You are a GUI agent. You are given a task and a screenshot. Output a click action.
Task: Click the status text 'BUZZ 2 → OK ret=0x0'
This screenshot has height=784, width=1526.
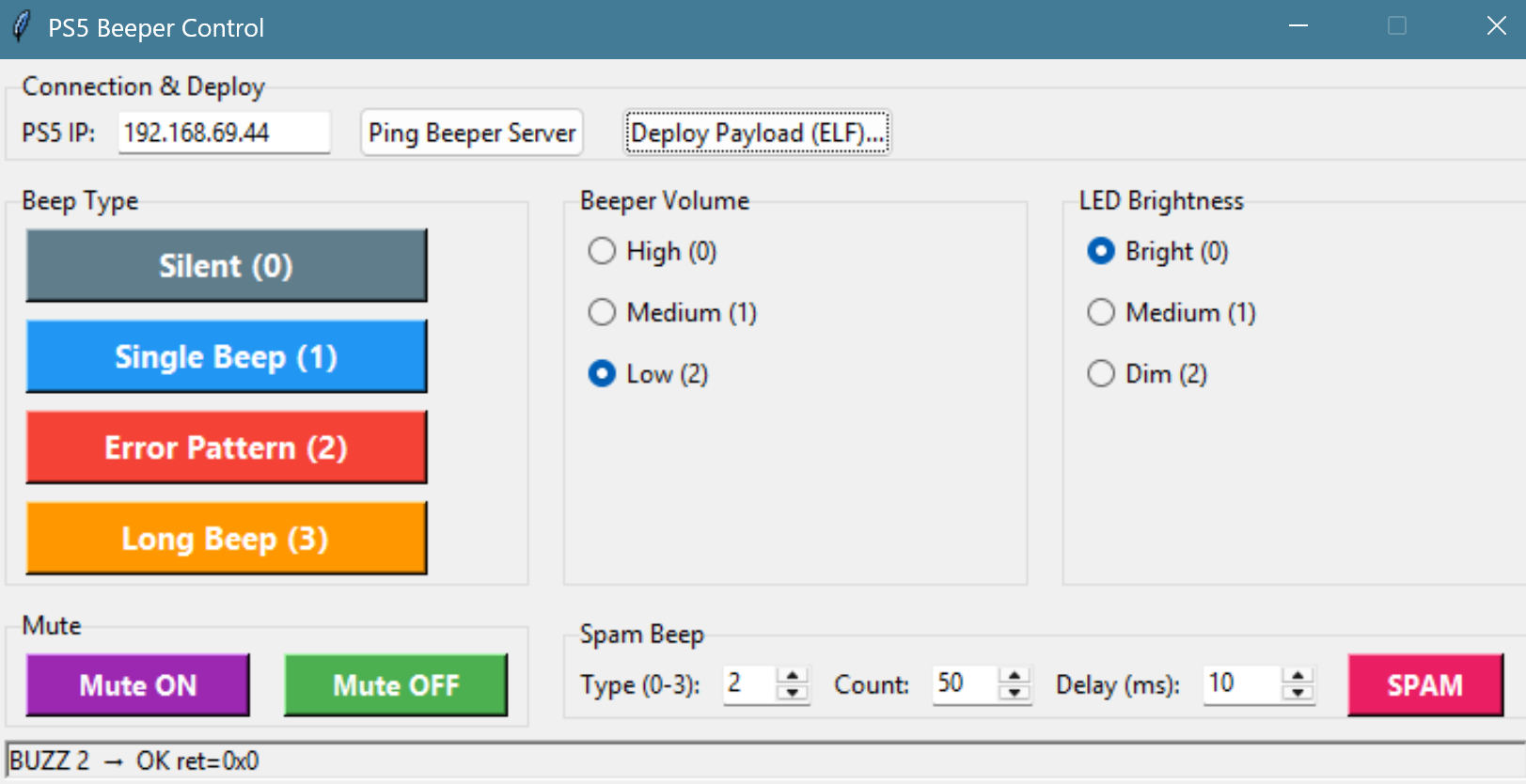(x=134, y=760)
